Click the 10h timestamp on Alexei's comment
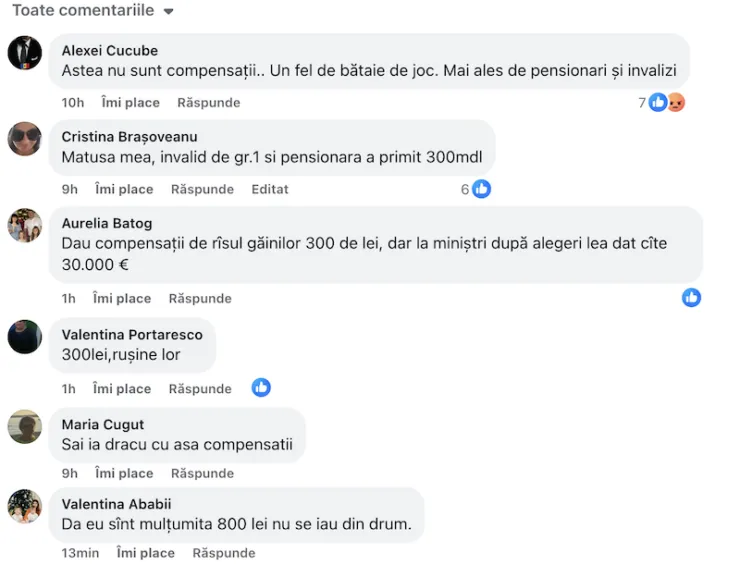740x565 pixels. coord(73,102)
